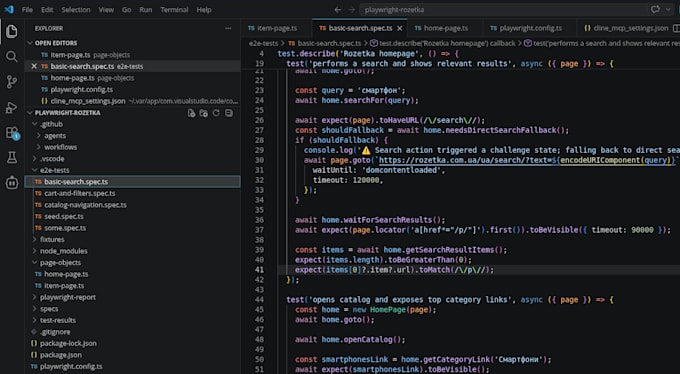Open the Testing flask view
Image resolution: width=680 pixels, height=374 pixels.
[12, 157]
